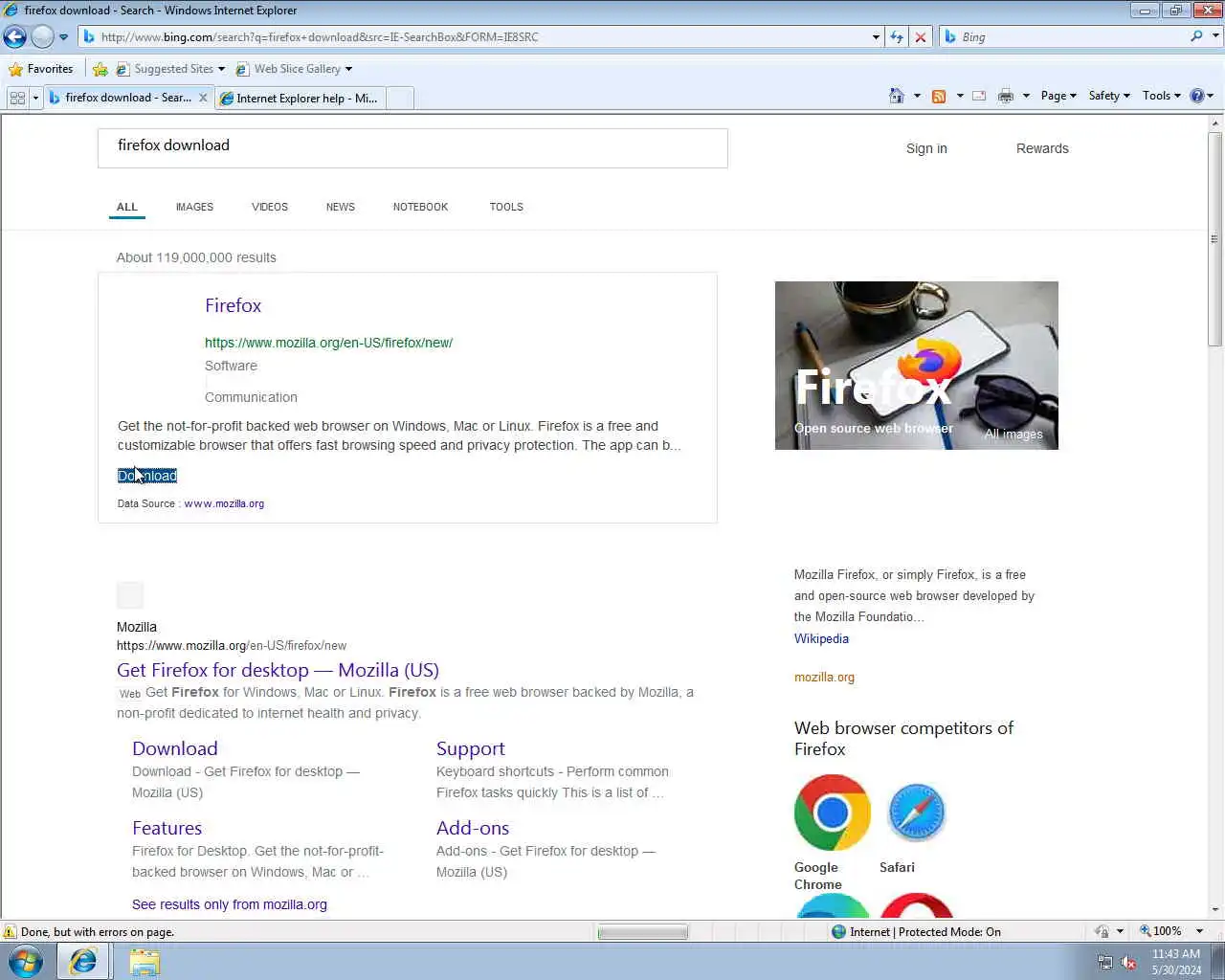Open the Suggested Sites dropdown
Screen dimensions: 1225x980
[x=170, y=69]
